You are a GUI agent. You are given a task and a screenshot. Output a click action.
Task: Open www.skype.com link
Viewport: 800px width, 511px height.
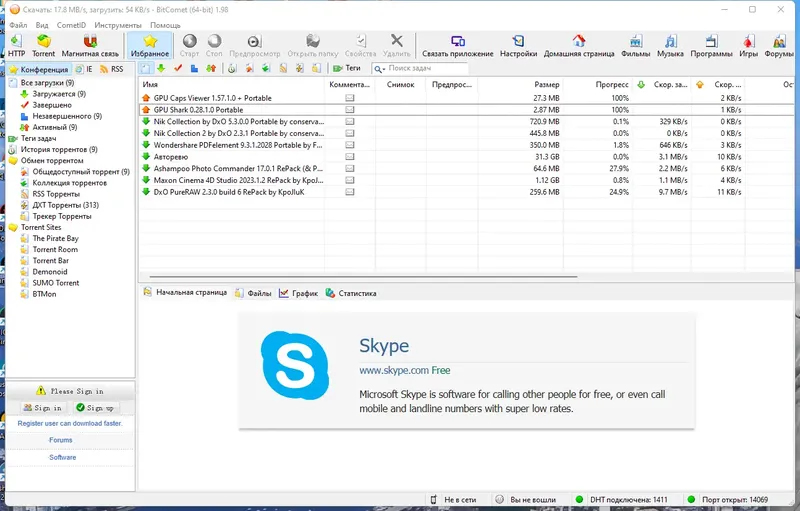pos(394,371)
